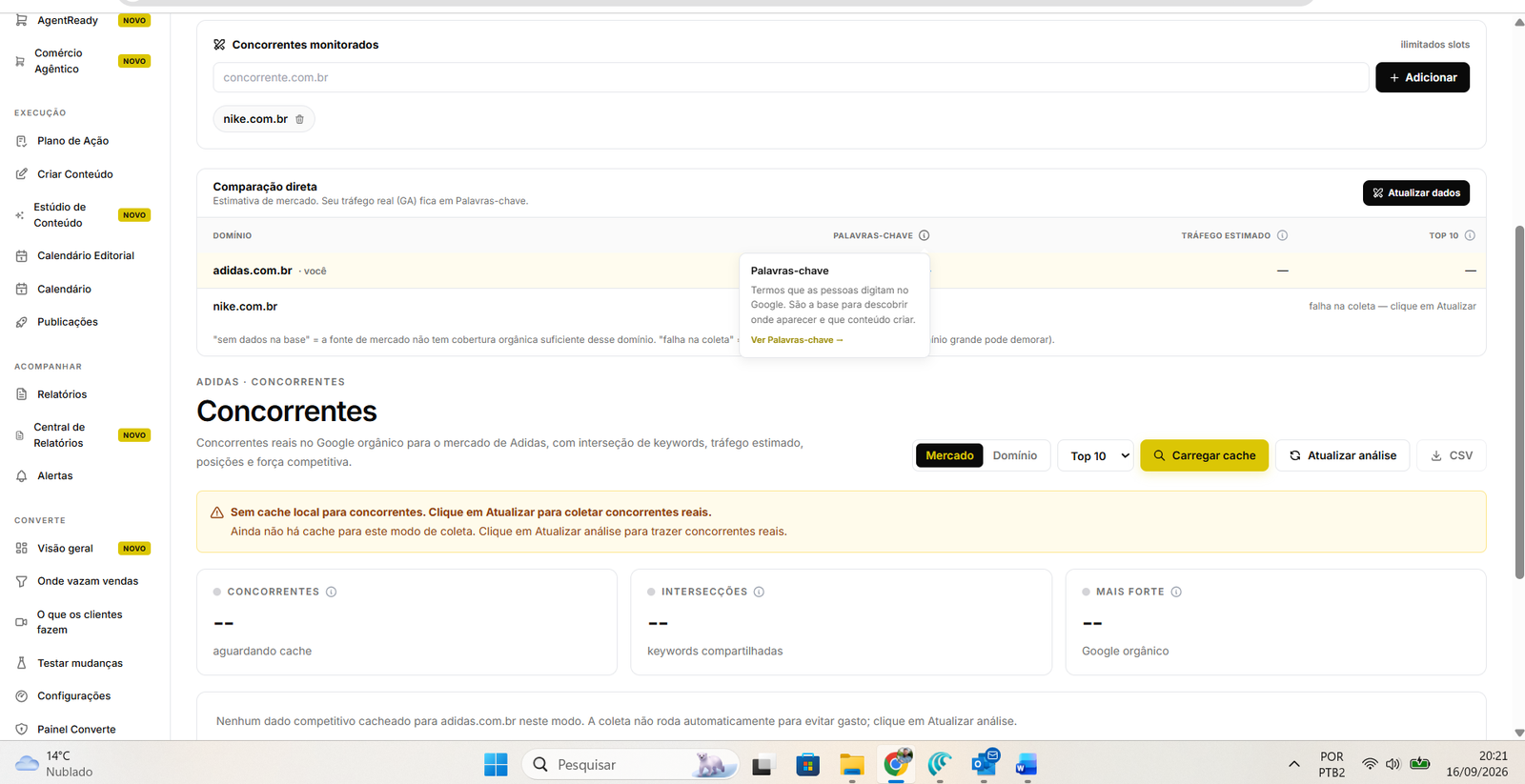This screenshot has width=1525, height=784.
Task: Follow the Ver Palavras-chave link
Action: click(797, 340)
